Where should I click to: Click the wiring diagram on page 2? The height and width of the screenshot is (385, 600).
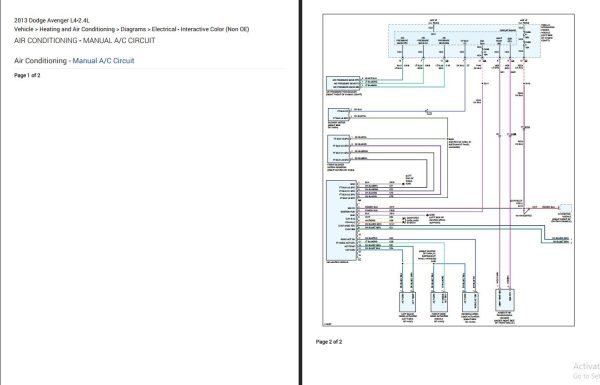point(448,170)
